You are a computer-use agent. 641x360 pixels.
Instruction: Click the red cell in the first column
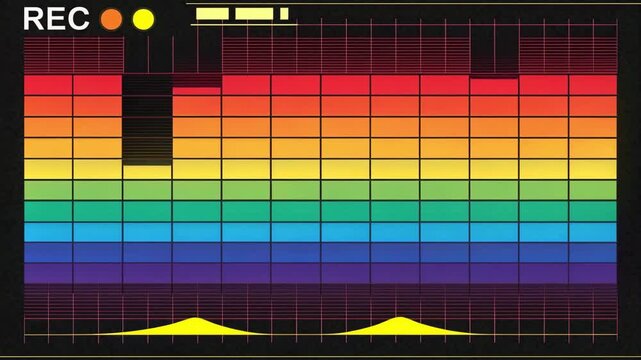pos(48,85)
